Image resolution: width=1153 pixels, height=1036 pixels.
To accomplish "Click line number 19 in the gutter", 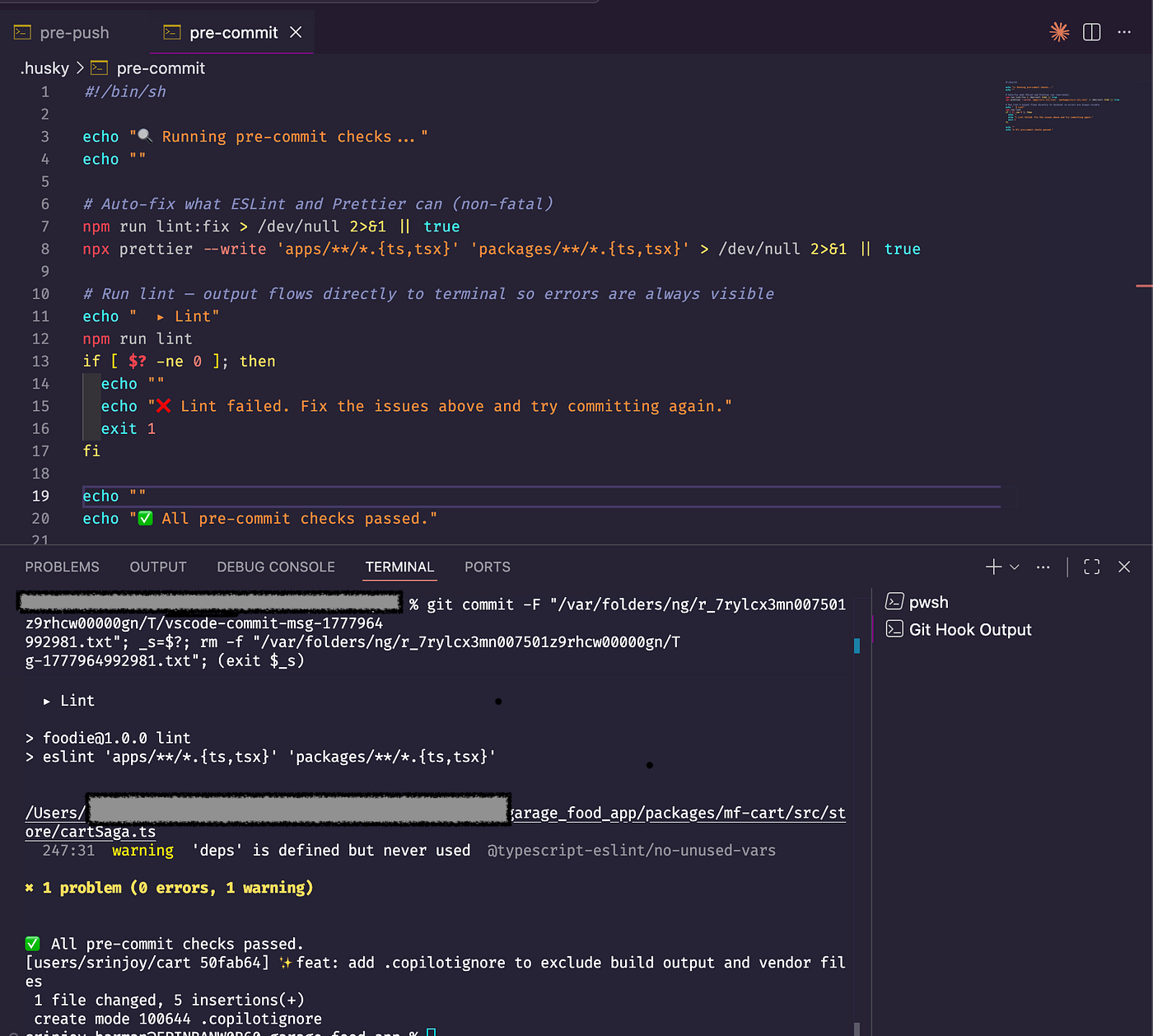I will tap(40, 496).
